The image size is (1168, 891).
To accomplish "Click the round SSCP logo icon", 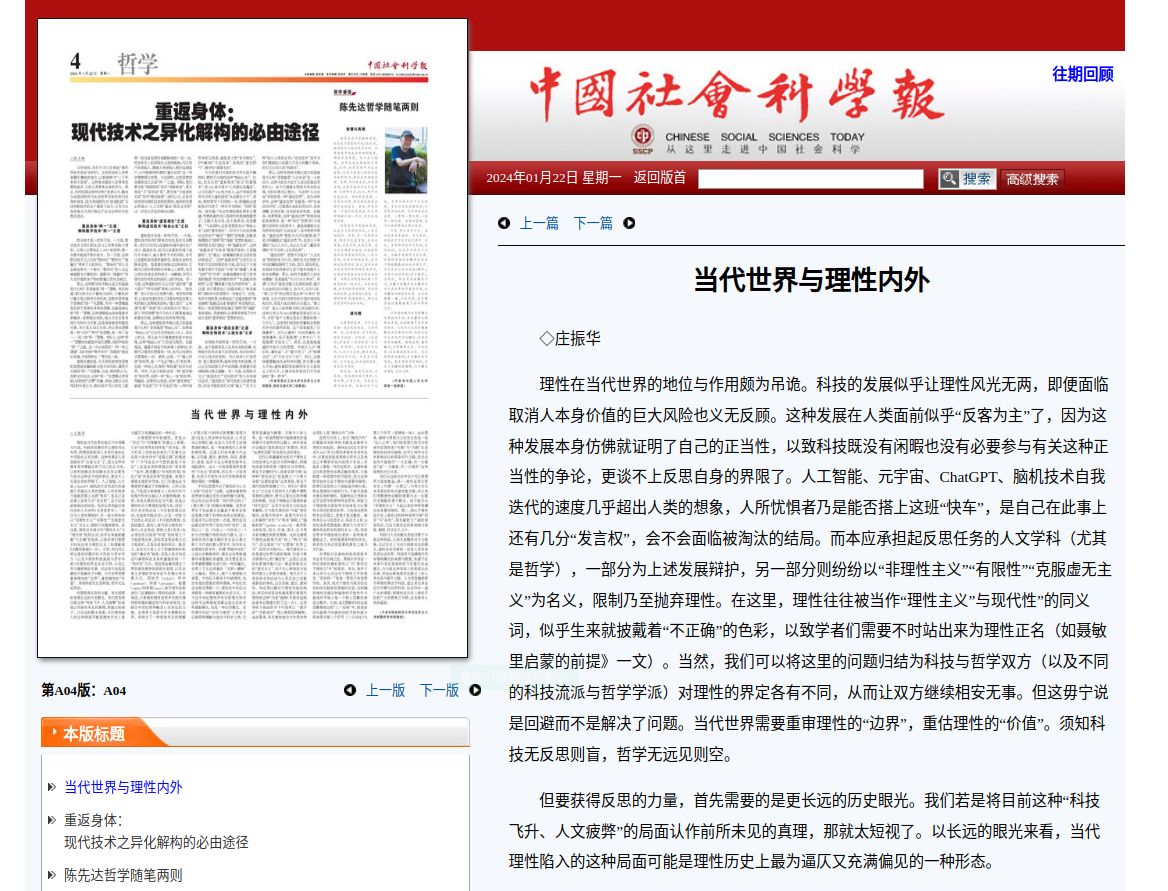I will [x=642, y=138].
